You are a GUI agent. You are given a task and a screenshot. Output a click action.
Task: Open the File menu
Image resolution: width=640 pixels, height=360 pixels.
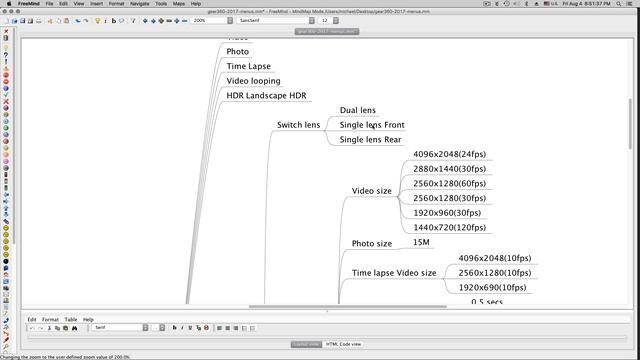click(x=49, y=4)
